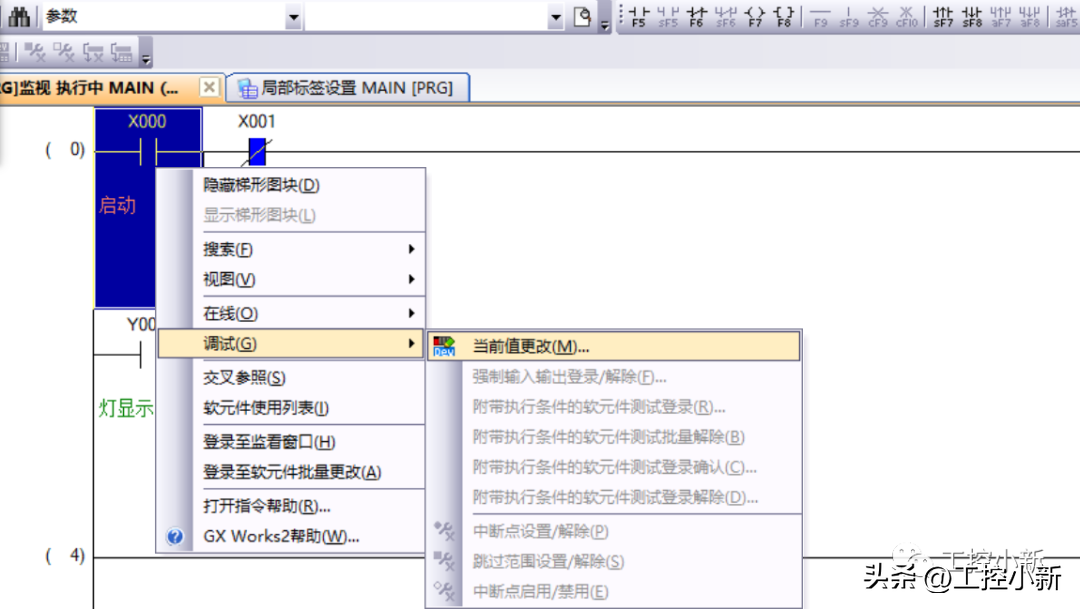This screenshot has height=609, width=1080.
Task: Insert open contact with F5 icon
Action: (x=637, y=17)
